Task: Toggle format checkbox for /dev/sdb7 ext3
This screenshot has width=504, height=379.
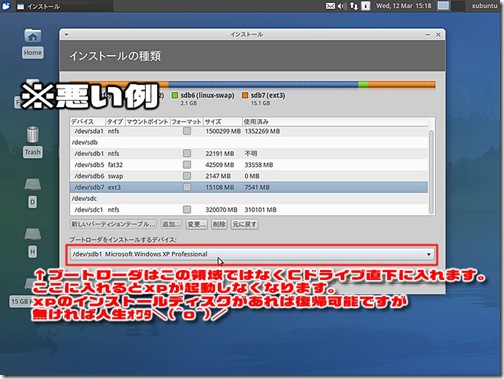Action: pyautogui.click(x=187, y=187)
